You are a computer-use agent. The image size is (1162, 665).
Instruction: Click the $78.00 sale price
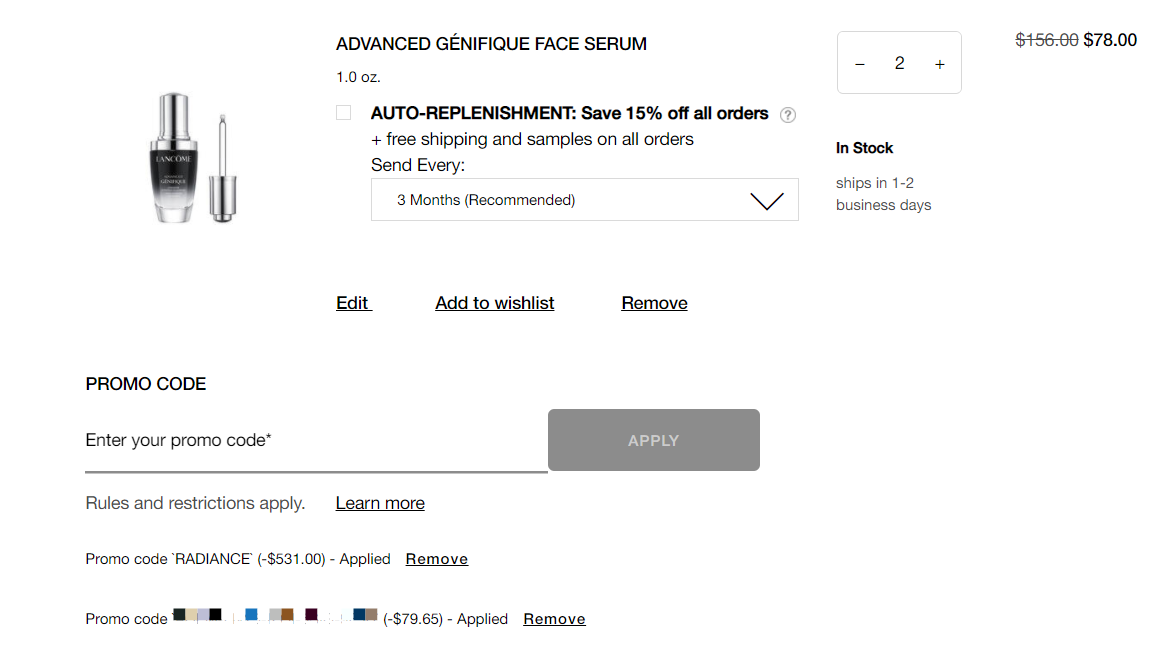(1110, 40)
